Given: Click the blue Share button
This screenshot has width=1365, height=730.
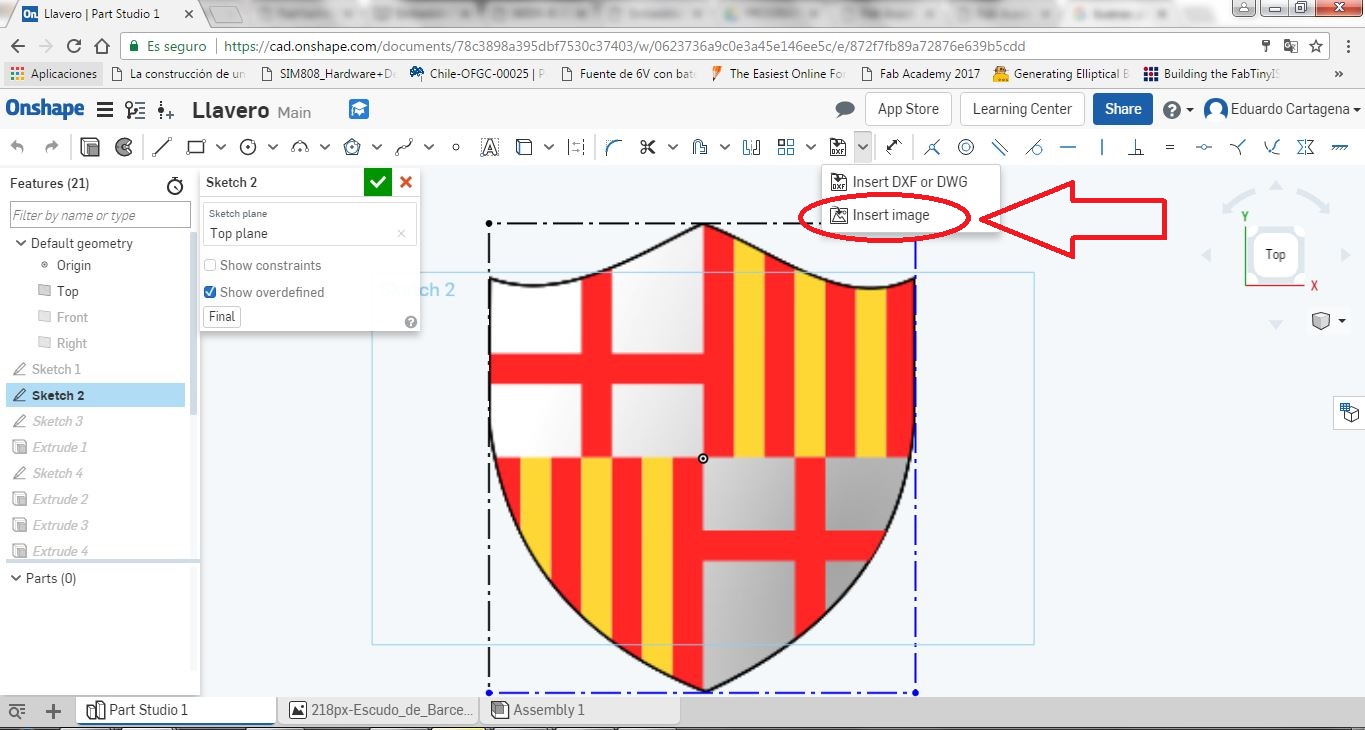Looking at the screenshot, I should point(1123,109).
